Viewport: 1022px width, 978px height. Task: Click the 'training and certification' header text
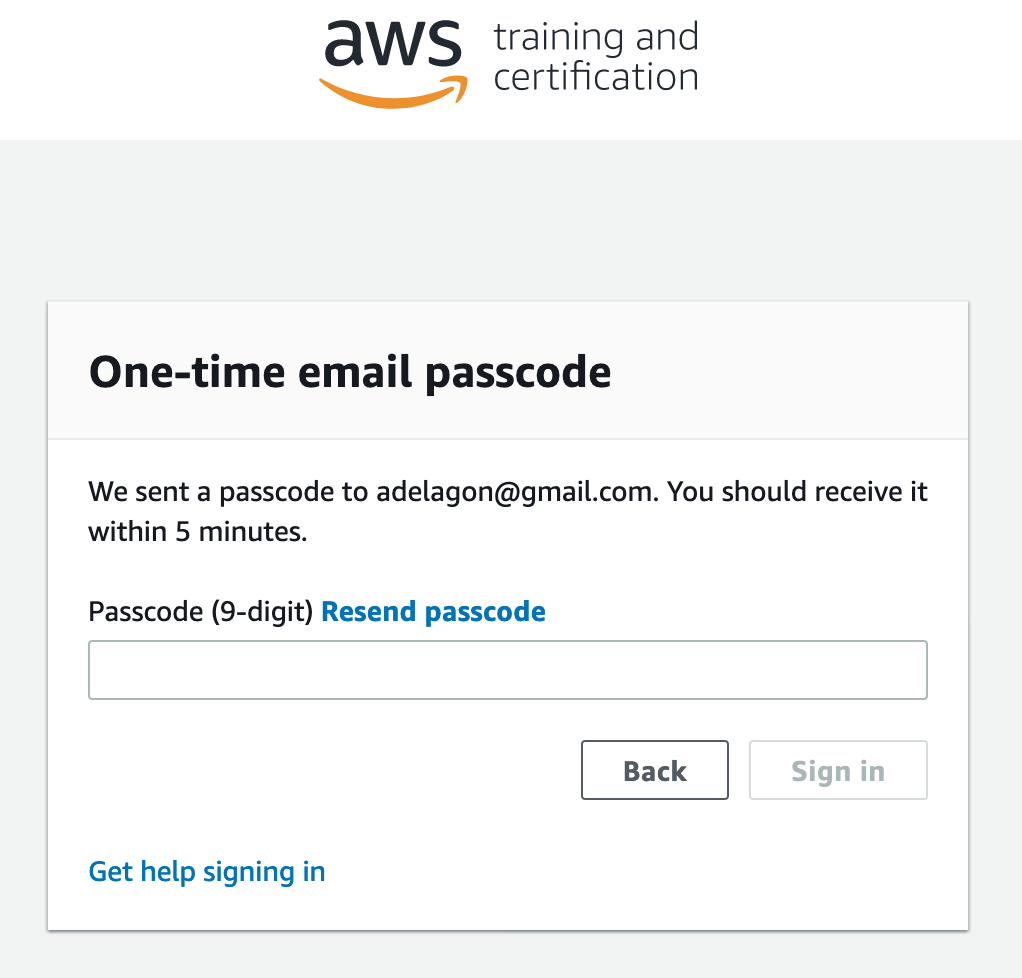pyautogui.click(x=596, y=57)
